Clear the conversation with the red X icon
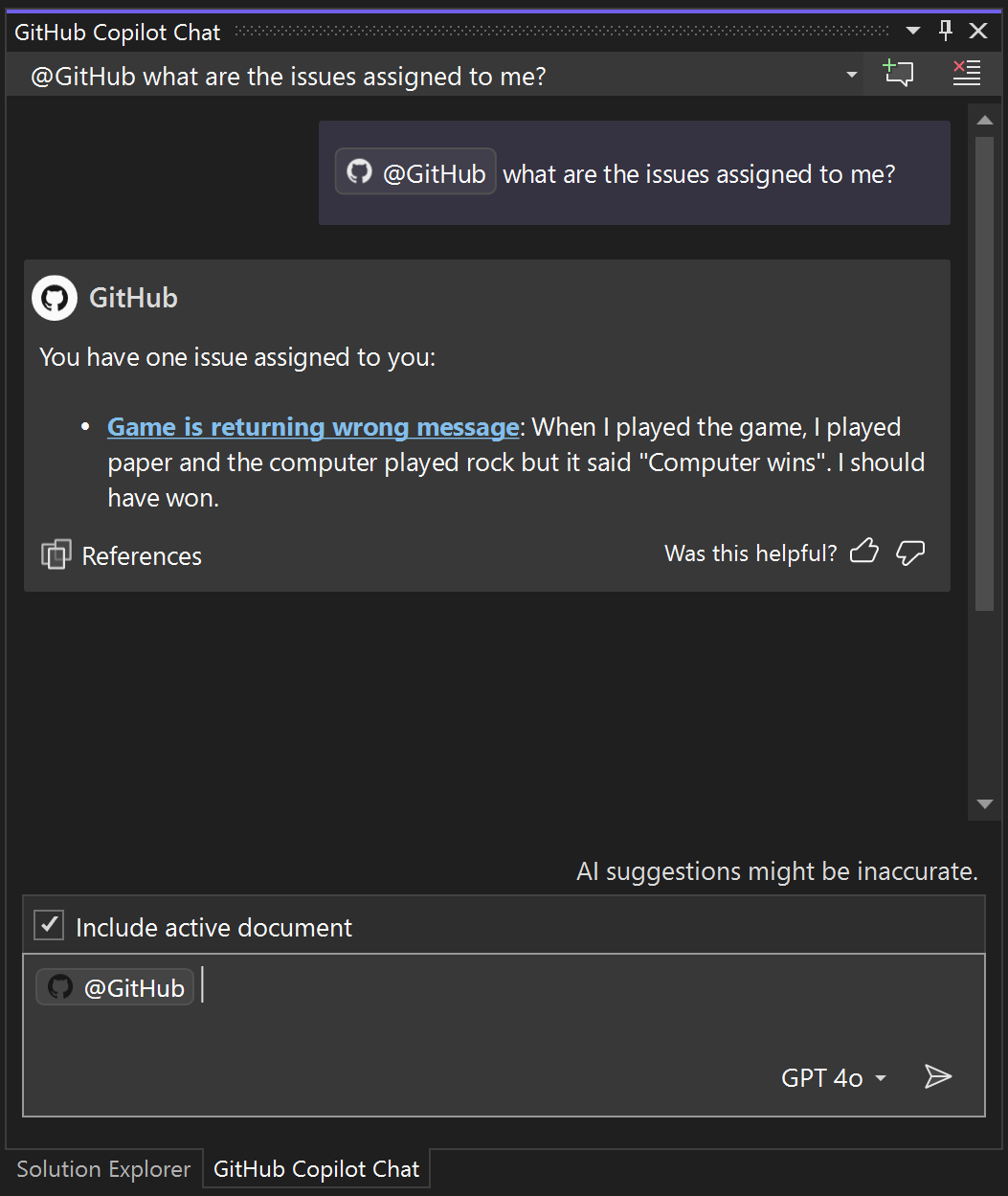Image resolution: width=1008 pixels, height=1196 pixels. pyautogui.click(x=966, y=74)
